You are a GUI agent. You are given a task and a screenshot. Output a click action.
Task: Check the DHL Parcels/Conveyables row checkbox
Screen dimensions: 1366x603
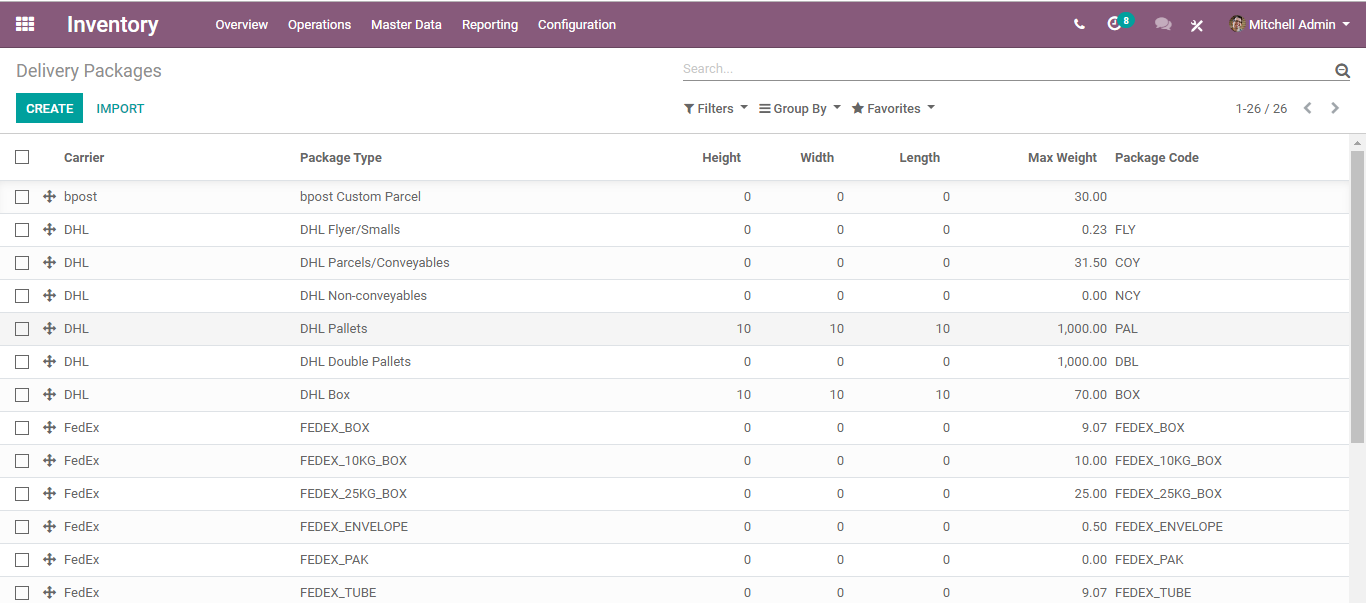tap(22, 263)
